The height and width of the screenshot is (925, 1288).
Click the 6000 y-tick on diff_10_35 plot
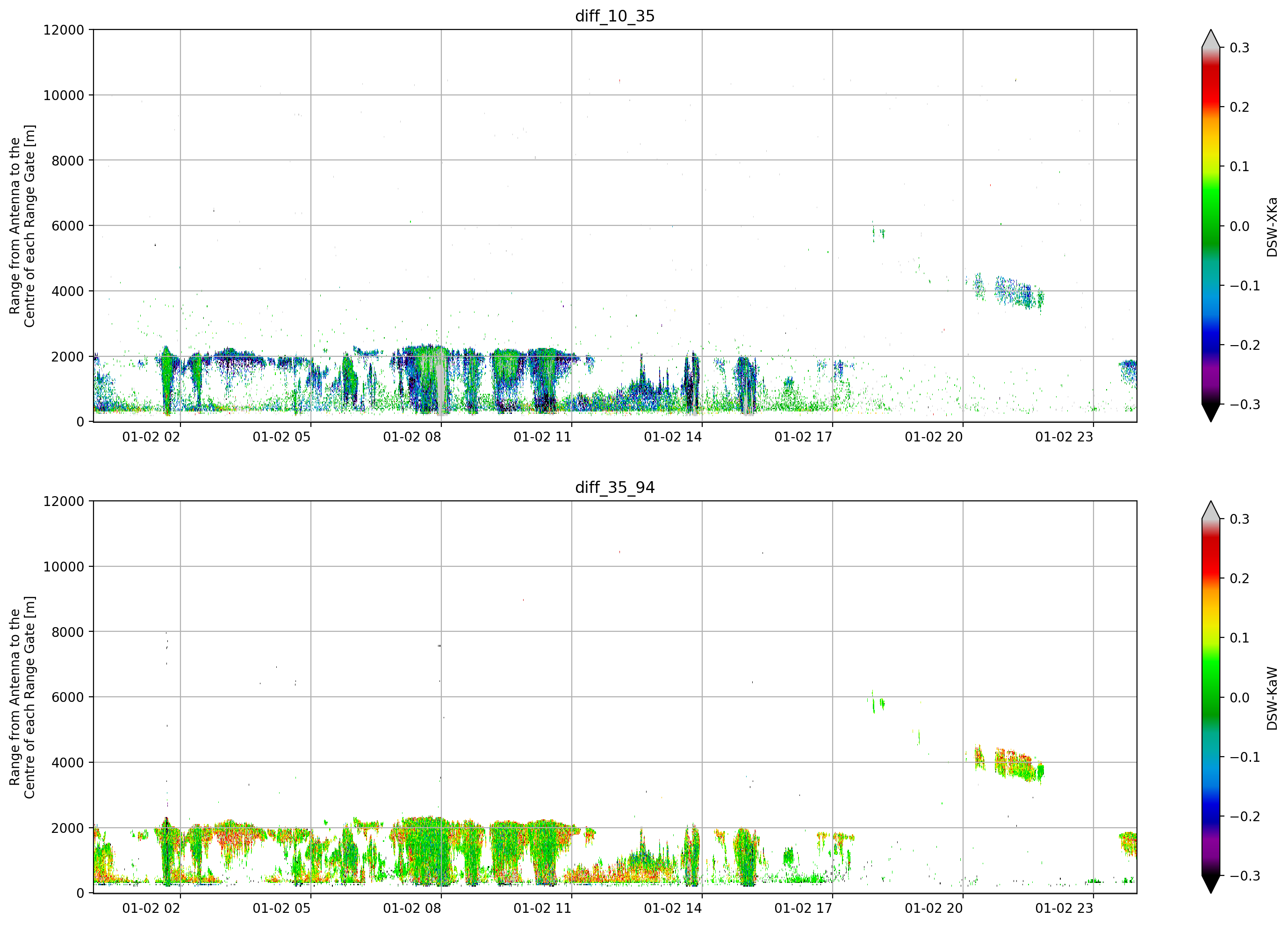pos(68,225)
